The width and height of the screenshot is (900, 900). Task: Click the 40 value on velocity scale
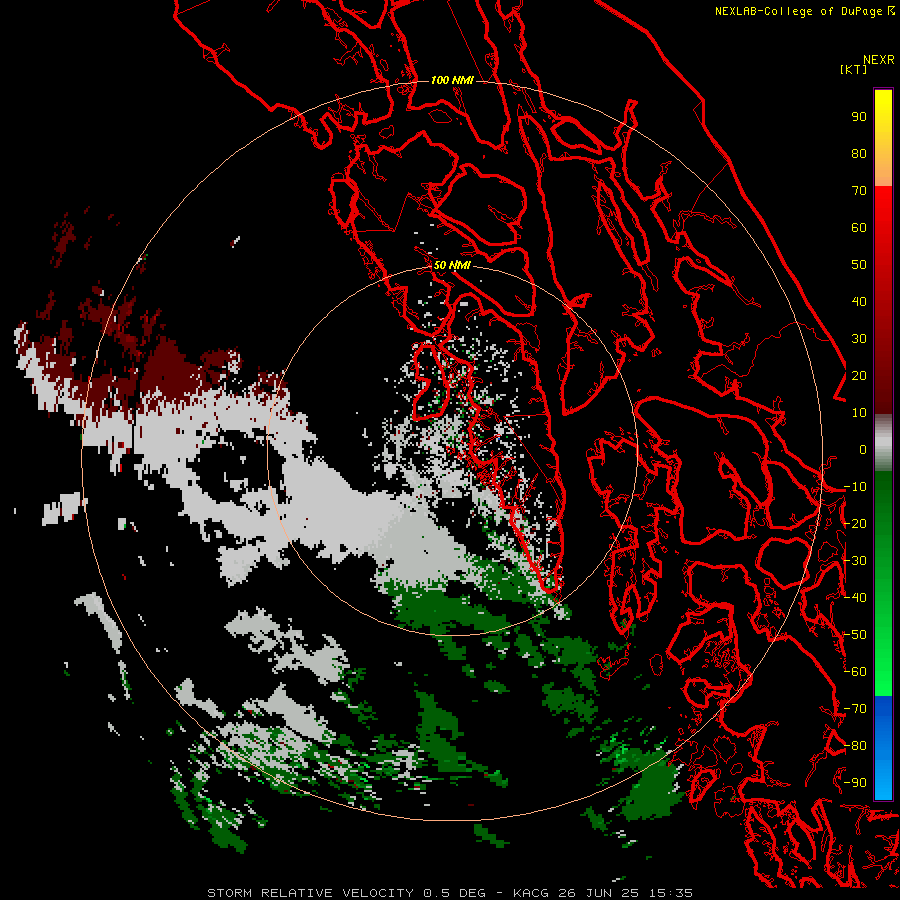tap(859, 301)
